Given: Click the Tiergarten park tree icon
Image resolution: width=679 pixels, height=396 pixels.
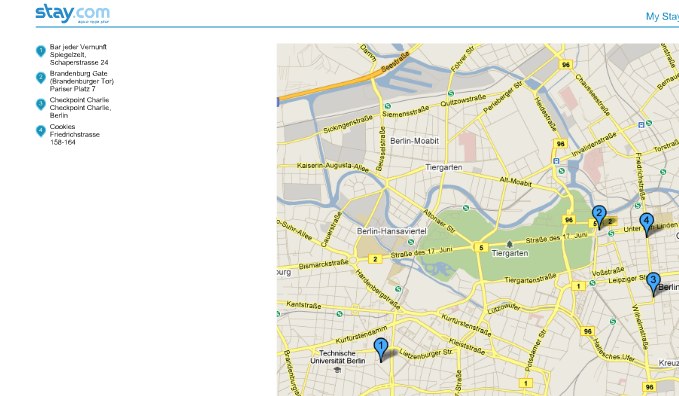Looking at the screenshot, I should coord(510,244).
